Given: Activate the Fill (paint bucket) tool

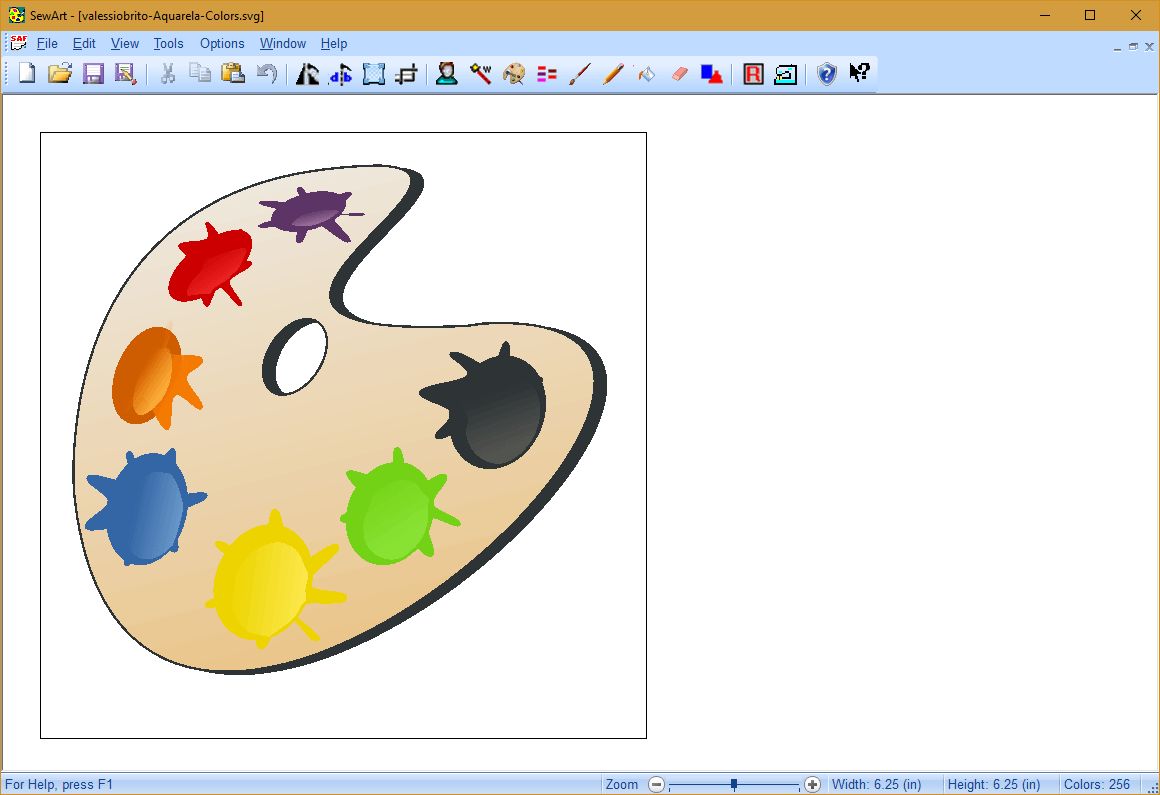Looking at the screenshot, I should (x=646, y=73).
